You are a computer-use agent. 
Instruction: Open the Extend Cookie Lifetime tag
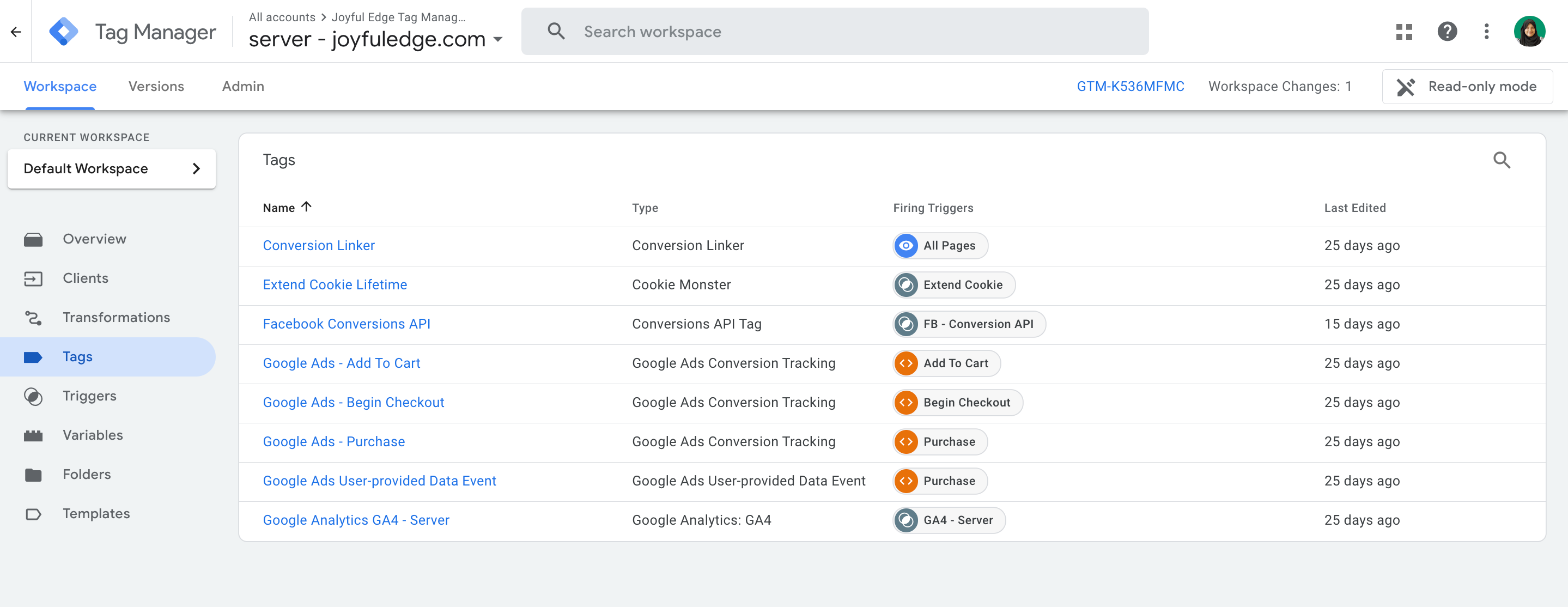point(335,285)
